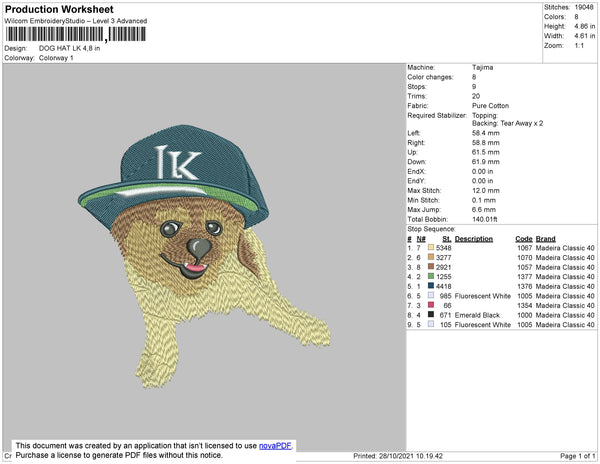
Task: Choose the green swatch with 1255 stitches
Action: click(430, 277)
